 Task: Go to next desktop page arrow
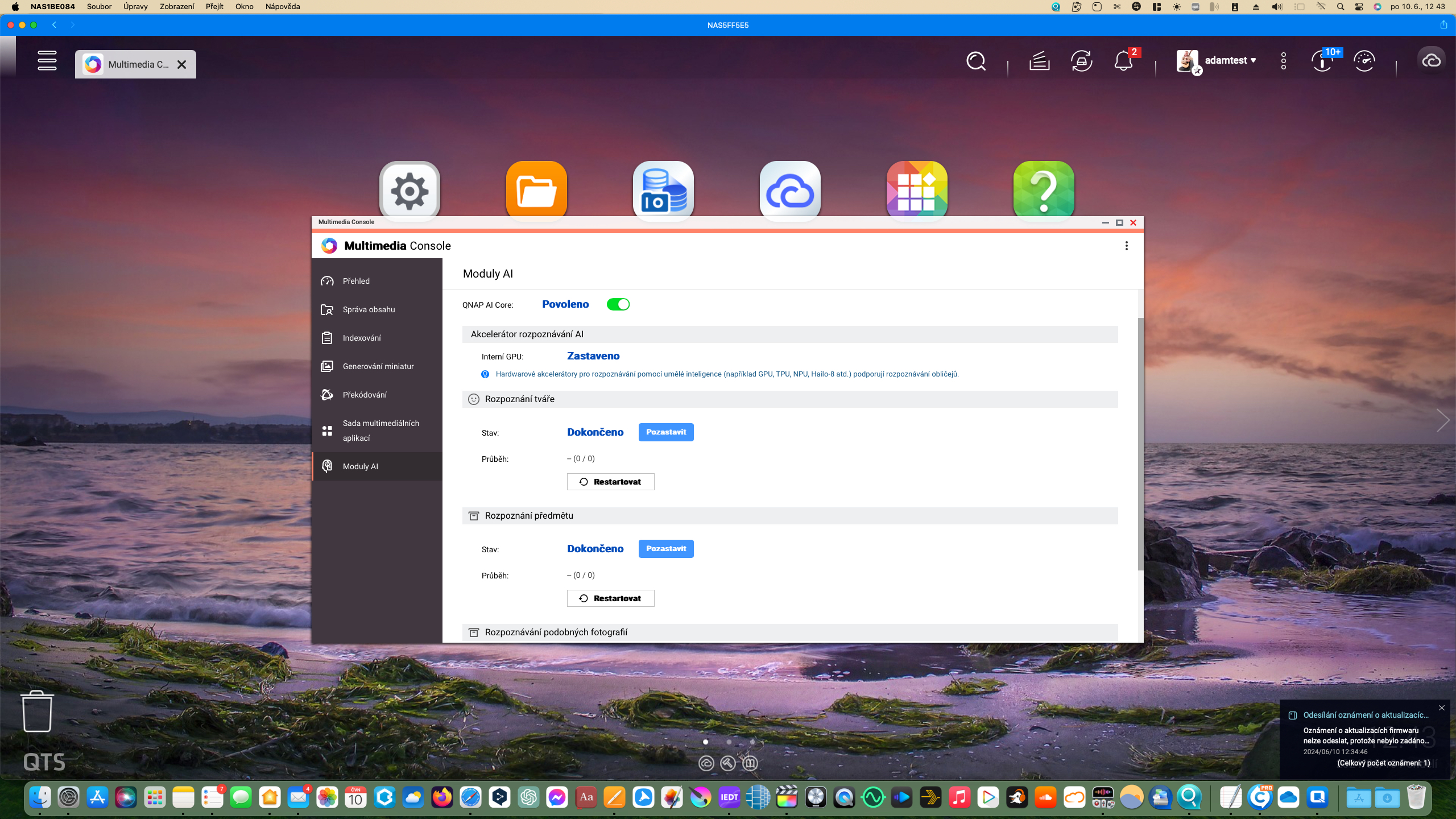pos(1442,420)
